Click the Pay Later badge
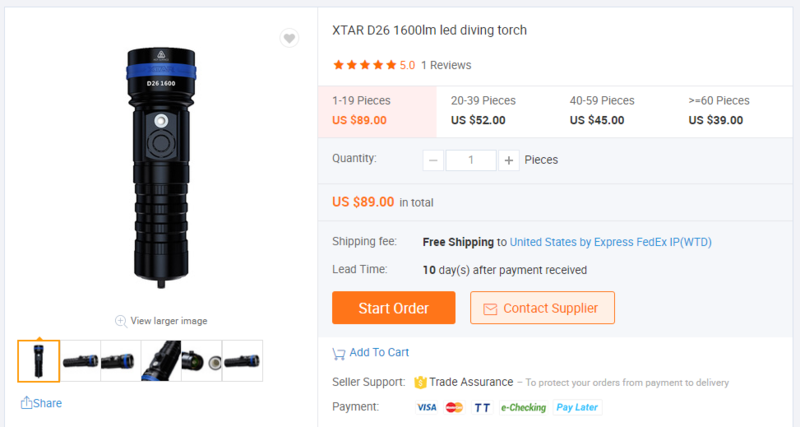This screenshot has height=427, width=800. tap(577, 407)
